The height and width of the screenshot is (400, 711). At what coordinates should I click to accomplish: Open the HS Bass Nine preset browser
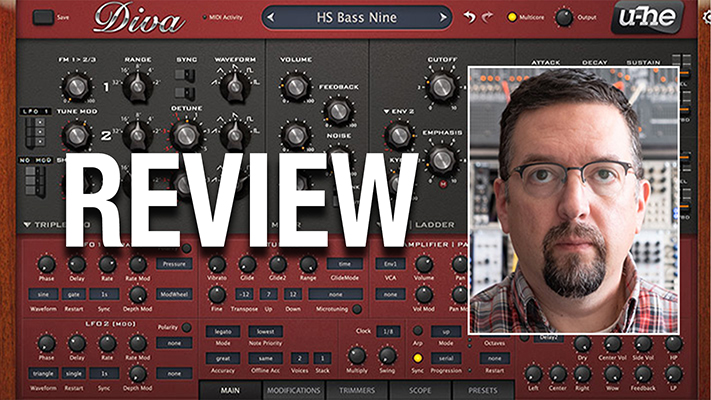point(357,17)
